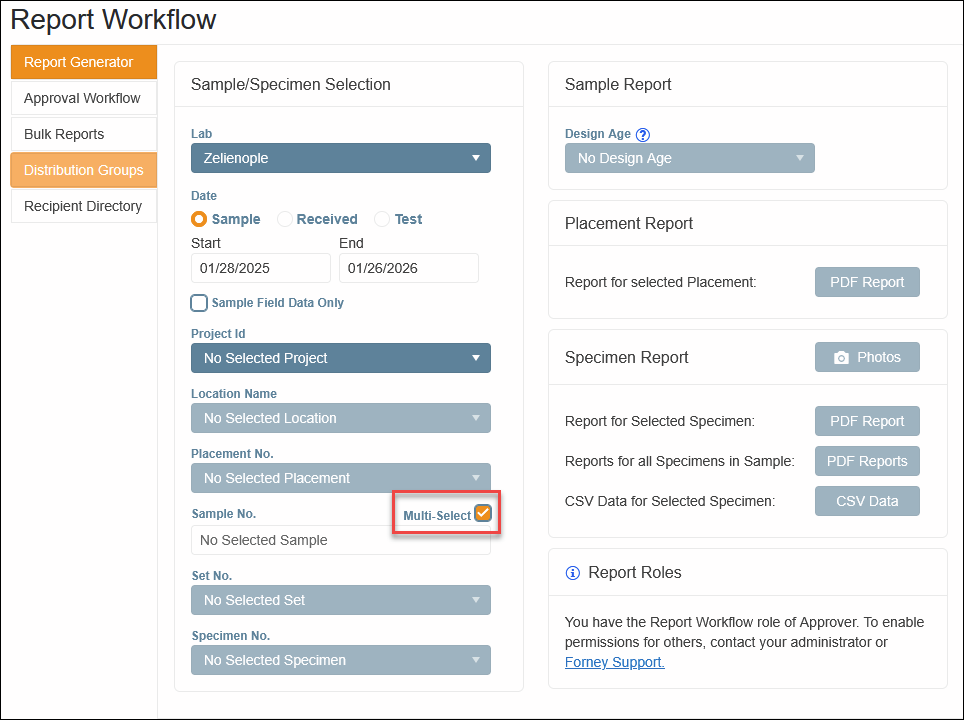
Task: Click PDF Report button for selected Placement
Action: tap(867, 282)
